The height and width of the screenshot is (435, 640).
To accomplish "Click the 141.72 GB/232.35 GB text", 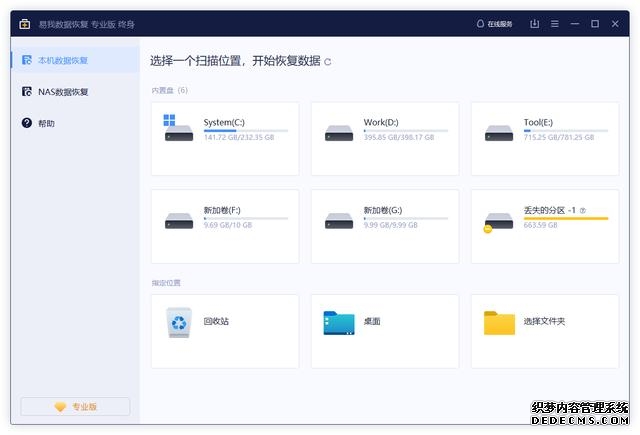I will (239, 137).
